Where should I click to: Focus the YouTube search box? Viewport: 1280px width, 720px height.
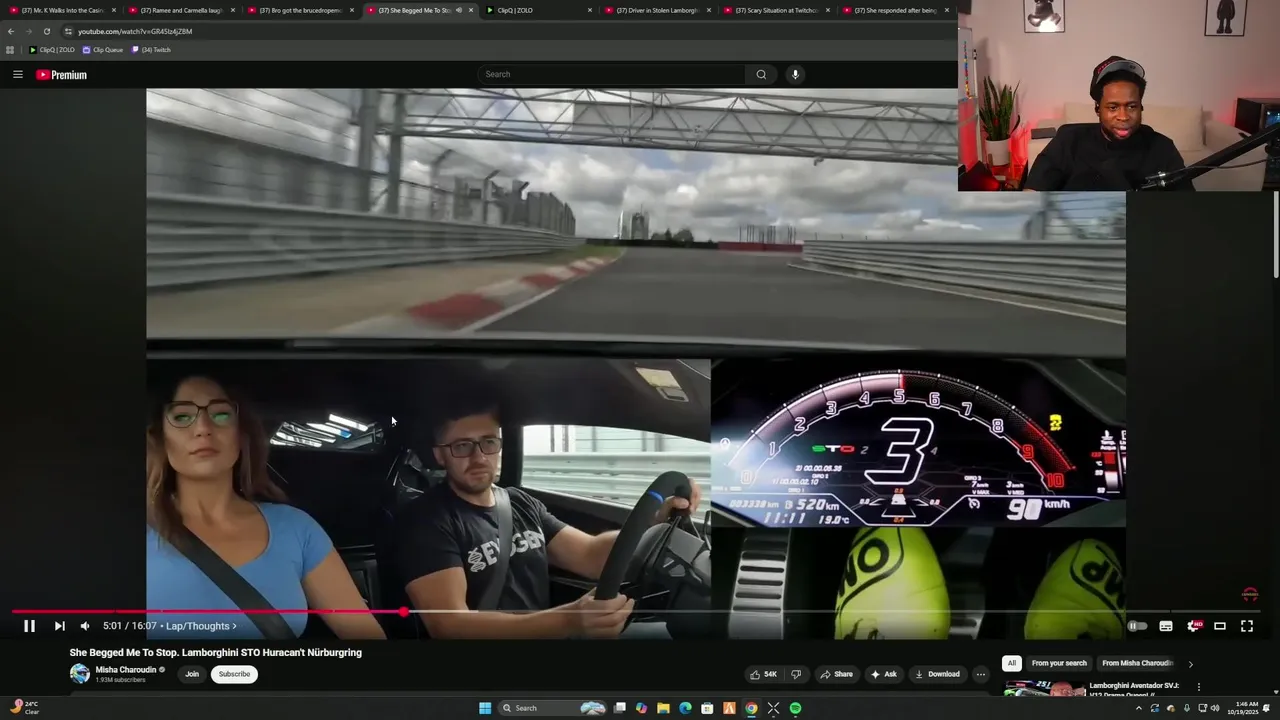click(611, 74)
